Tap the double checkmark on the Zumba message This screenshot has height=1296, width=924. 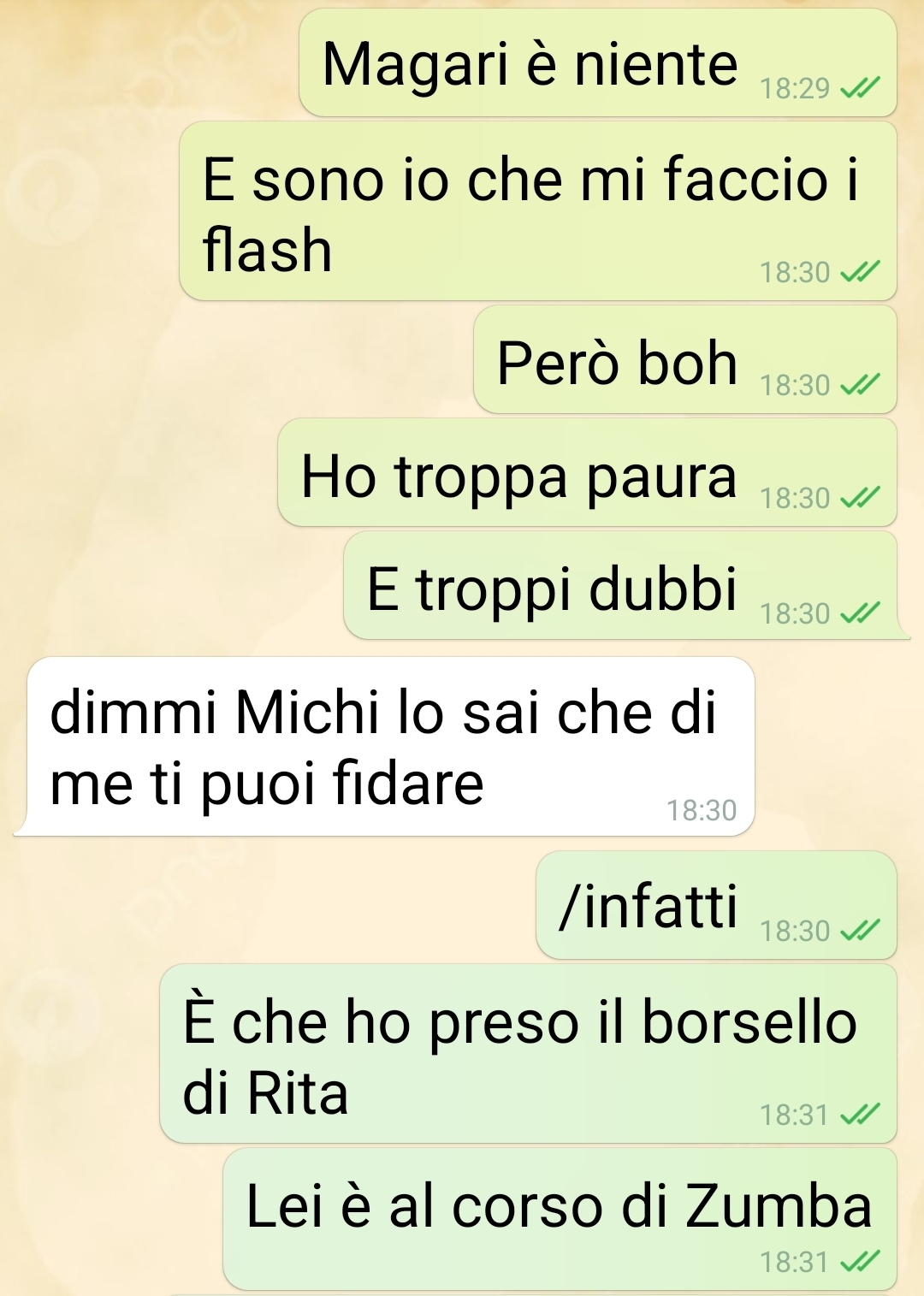(x=860, y=1261)
